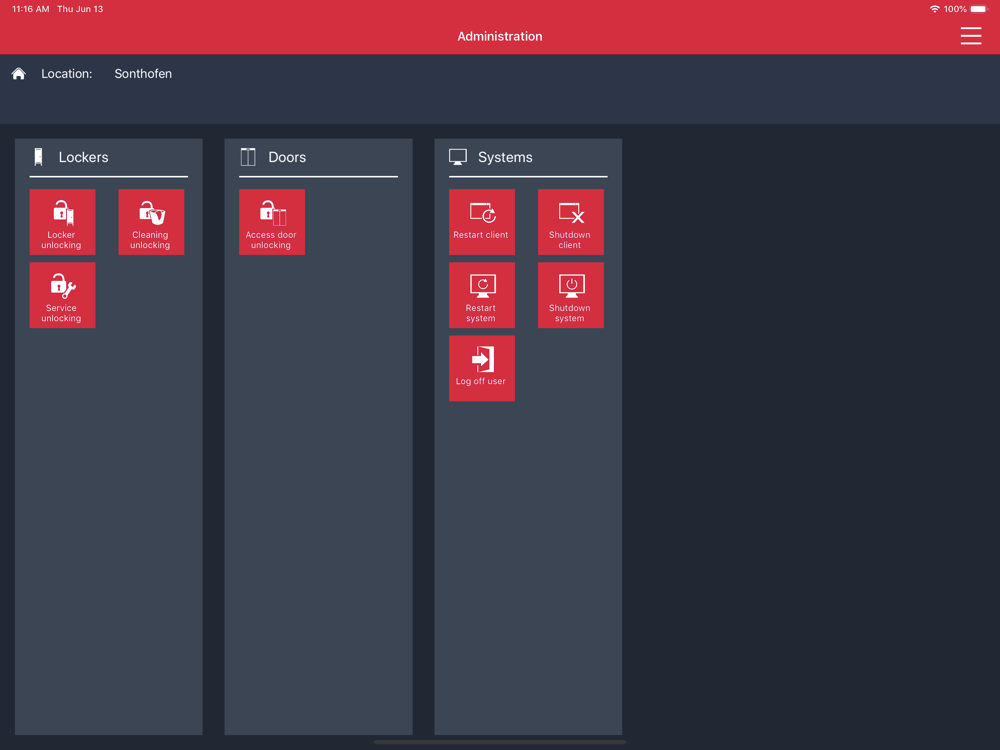Click the Restart client tile
The image size is (1000, 750).
pyautogui.click(x=482, y=222)
